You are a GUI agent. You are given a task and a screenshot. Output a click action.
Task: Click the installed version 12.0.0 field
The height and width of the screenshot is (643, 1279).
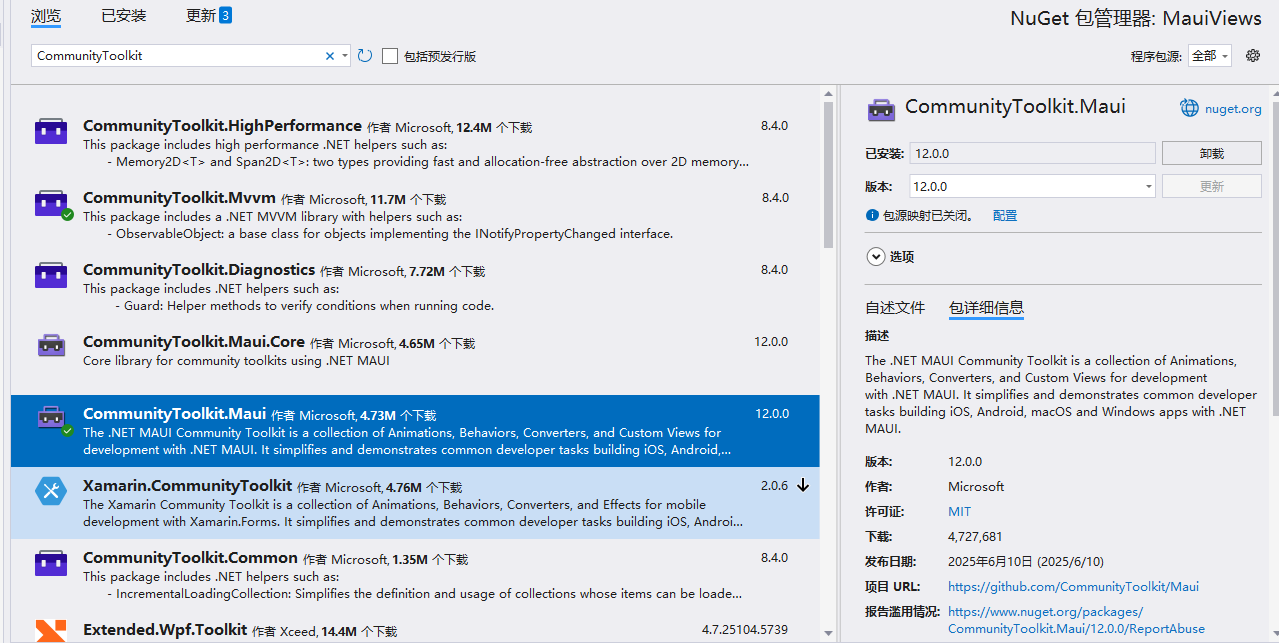1032,153
